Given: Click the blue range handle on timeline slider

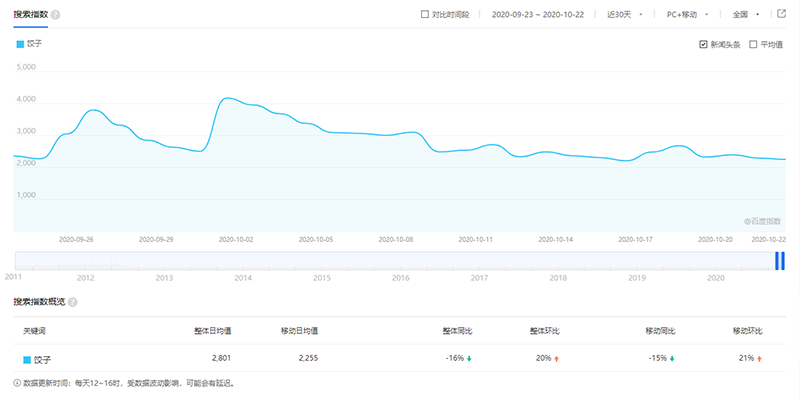Looking at the screenshot, I should pos(779,260).
